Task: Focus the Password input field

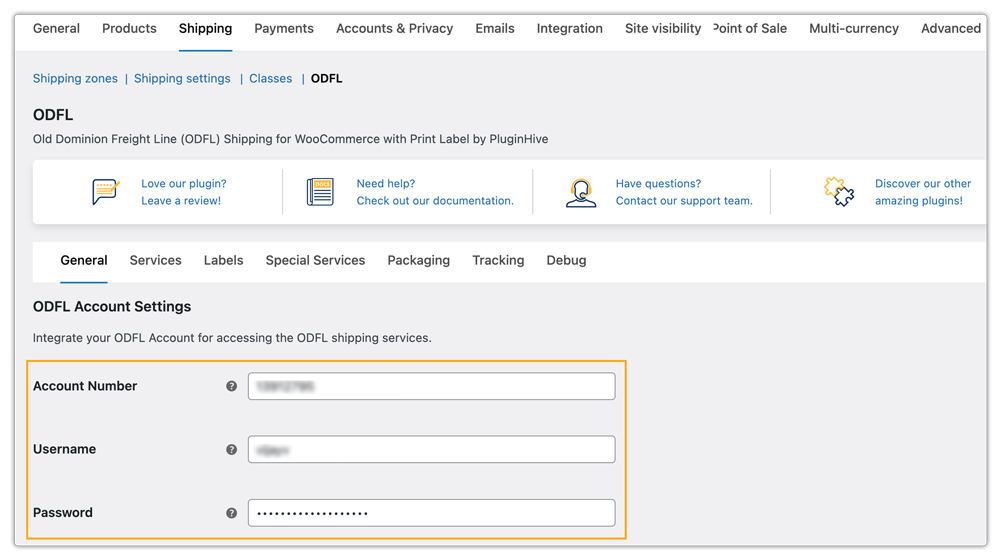Action: click(x=432, y=513)
